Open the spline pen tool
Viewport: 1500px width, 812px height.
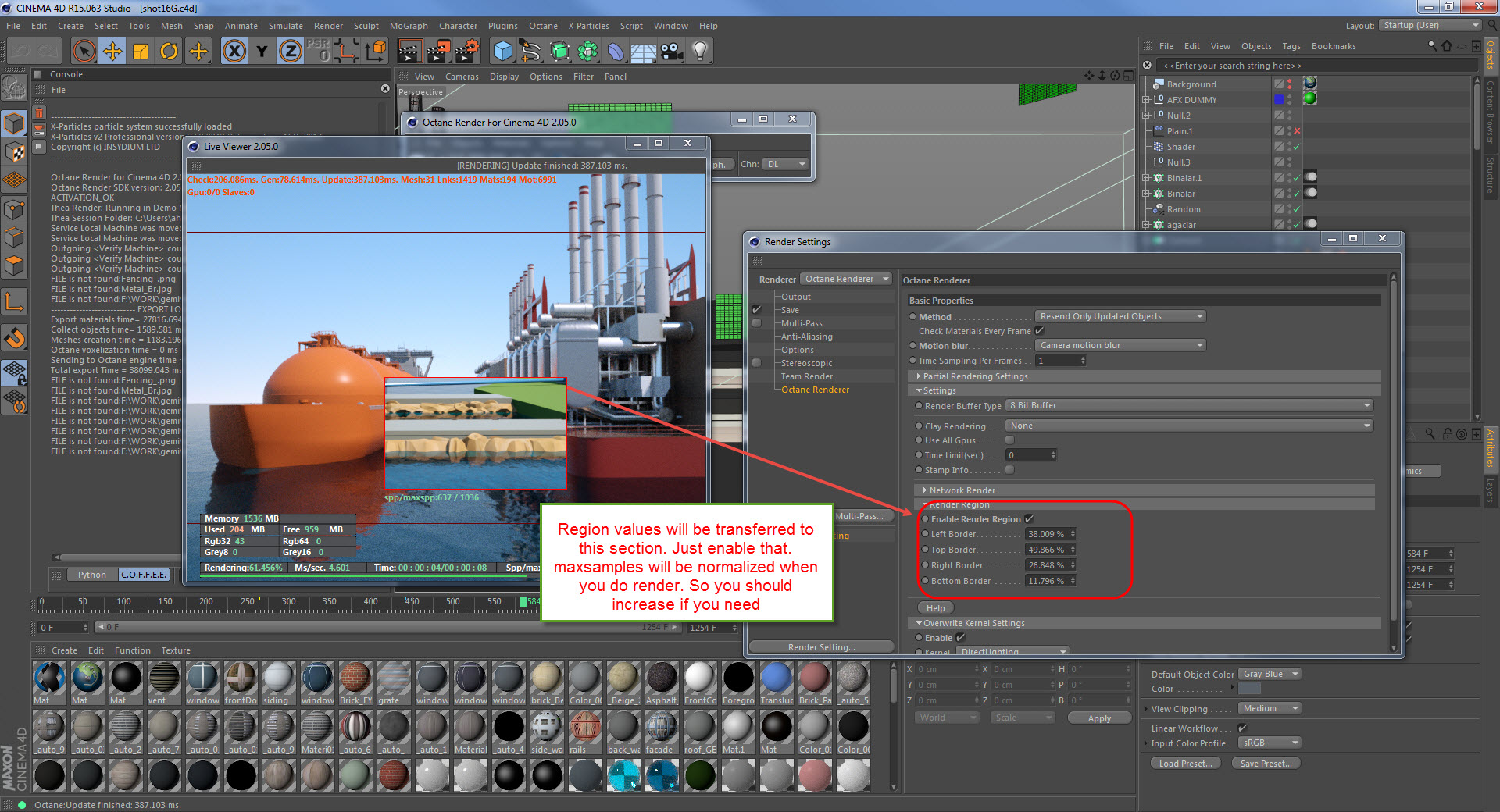(531, 52)
